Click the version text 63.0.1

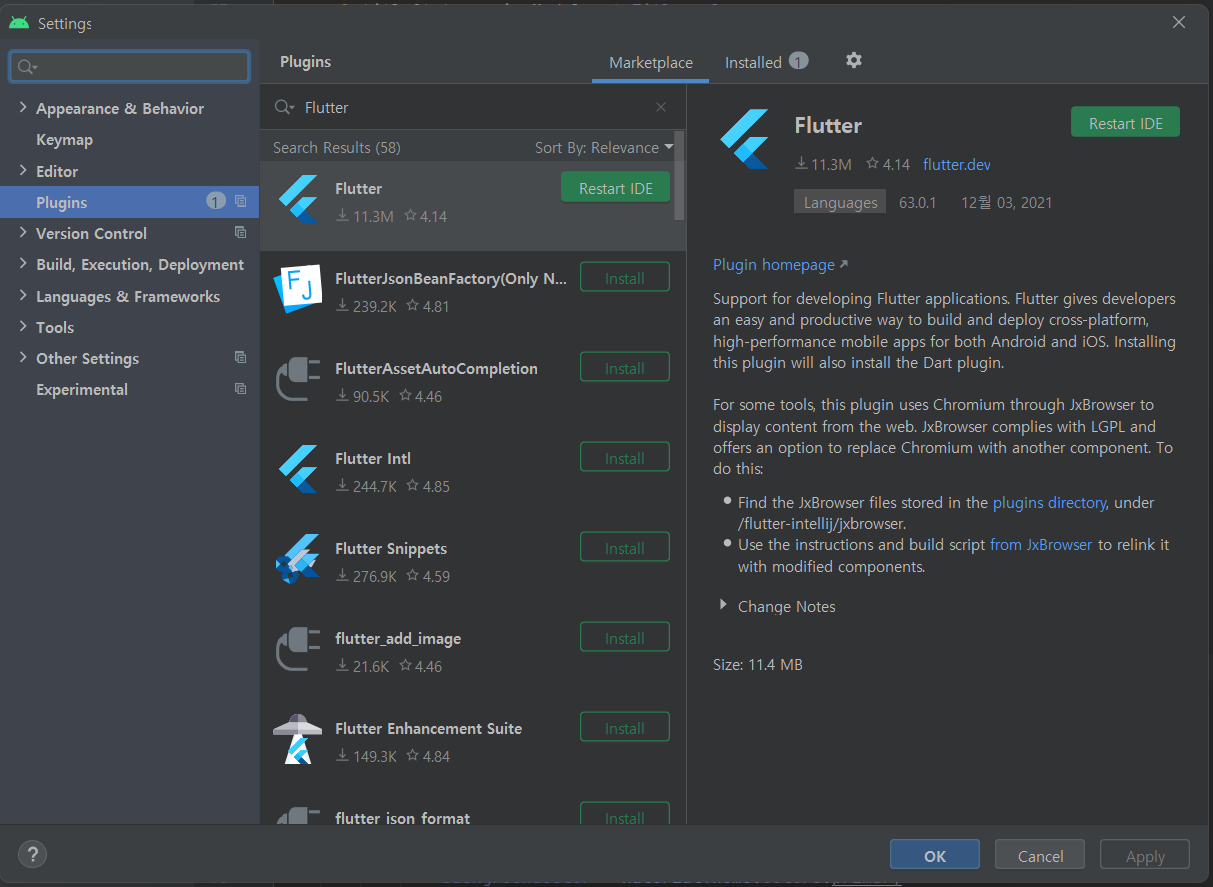tap(917, 202)
